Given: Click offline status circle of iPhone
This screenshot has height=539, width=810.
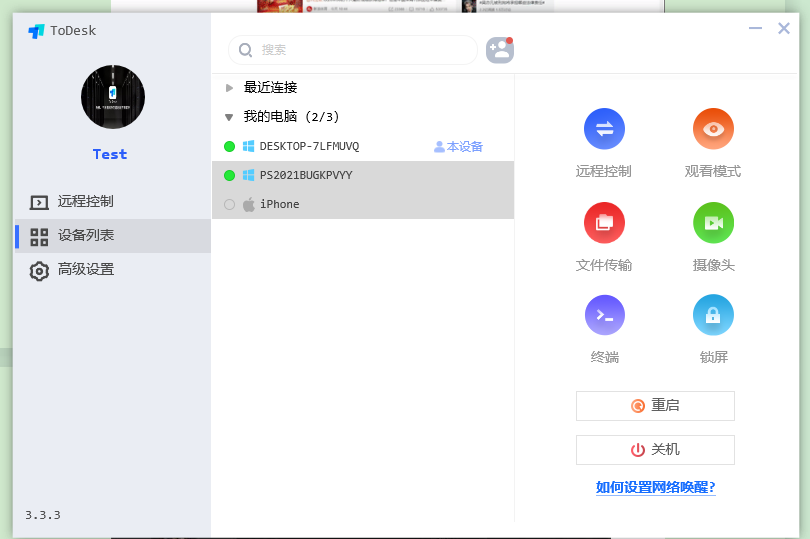Looking at the screenshot, I should [229, 205].
